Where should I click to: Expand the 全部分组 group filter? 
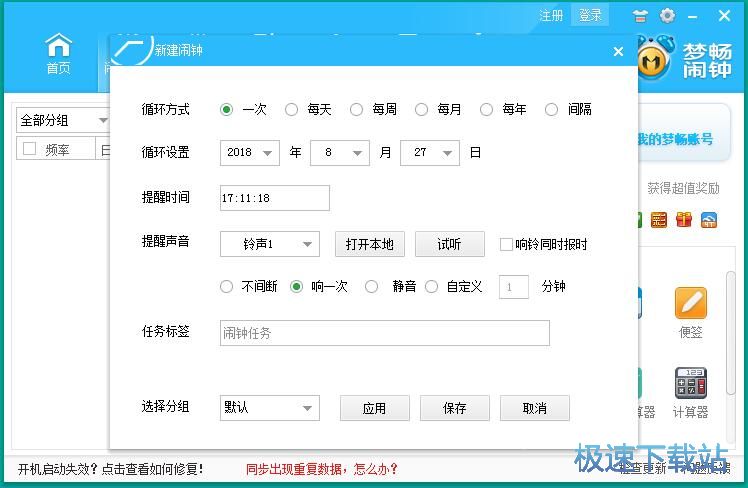[x=63, y=120]
